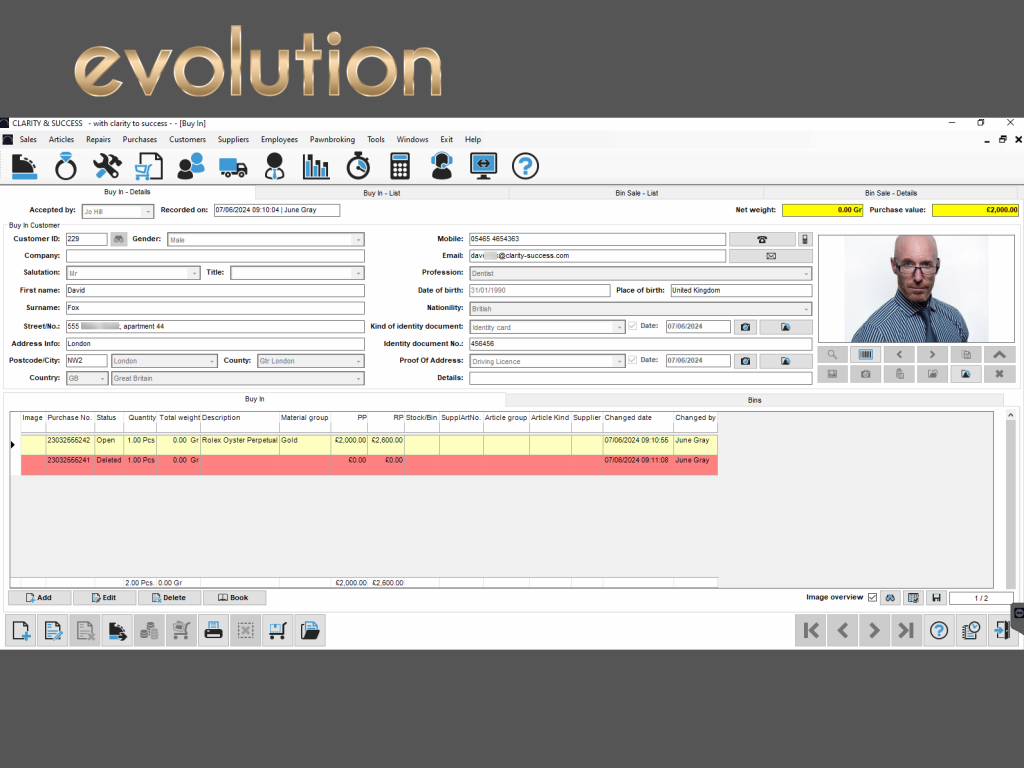Switch to Bin Sale - List tab
Screen dimensions: 1024x768
(x=636, y=193)
